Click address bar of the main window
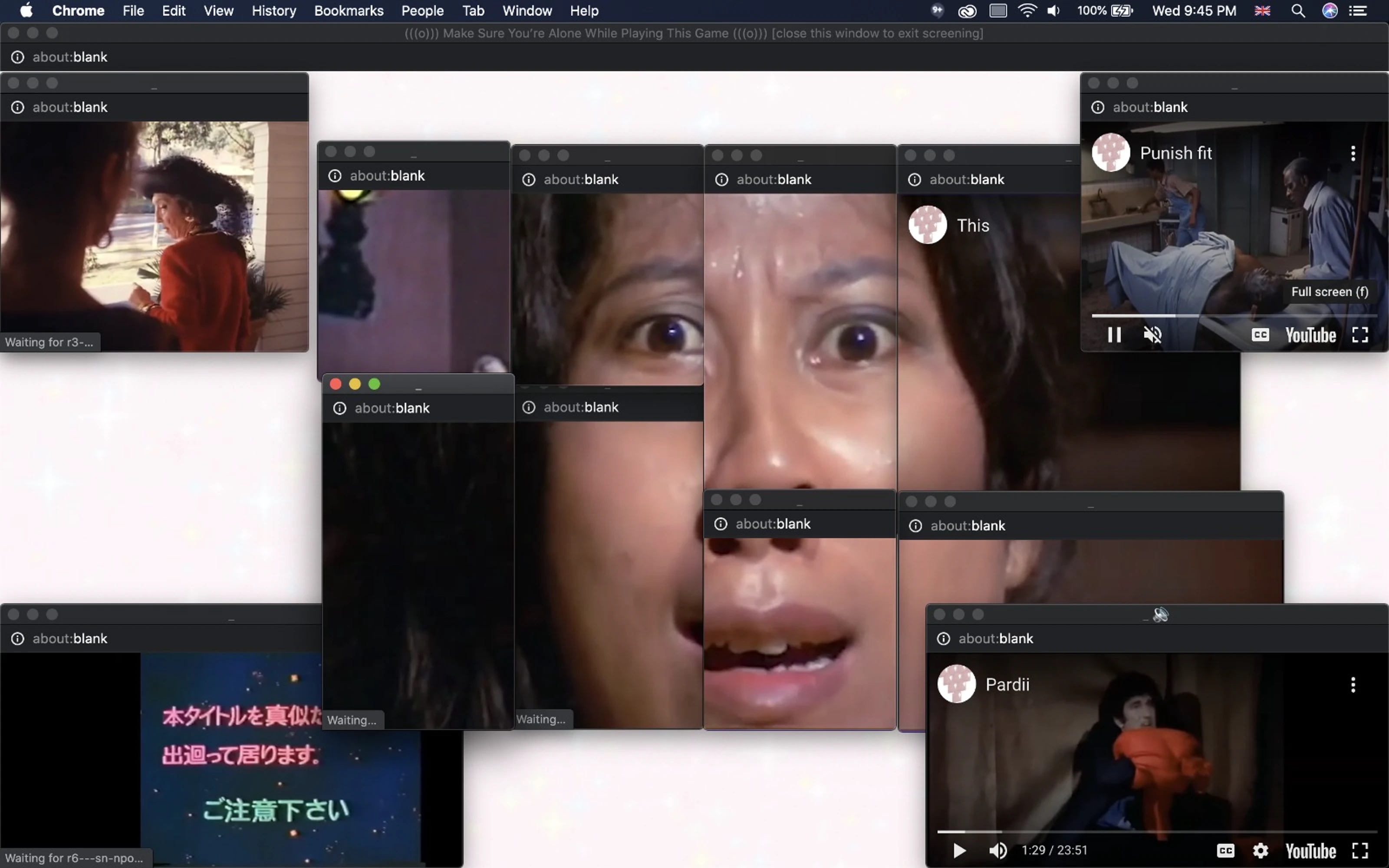The image size is (1389, 868). pyautogui.click(x=694, y=57)
